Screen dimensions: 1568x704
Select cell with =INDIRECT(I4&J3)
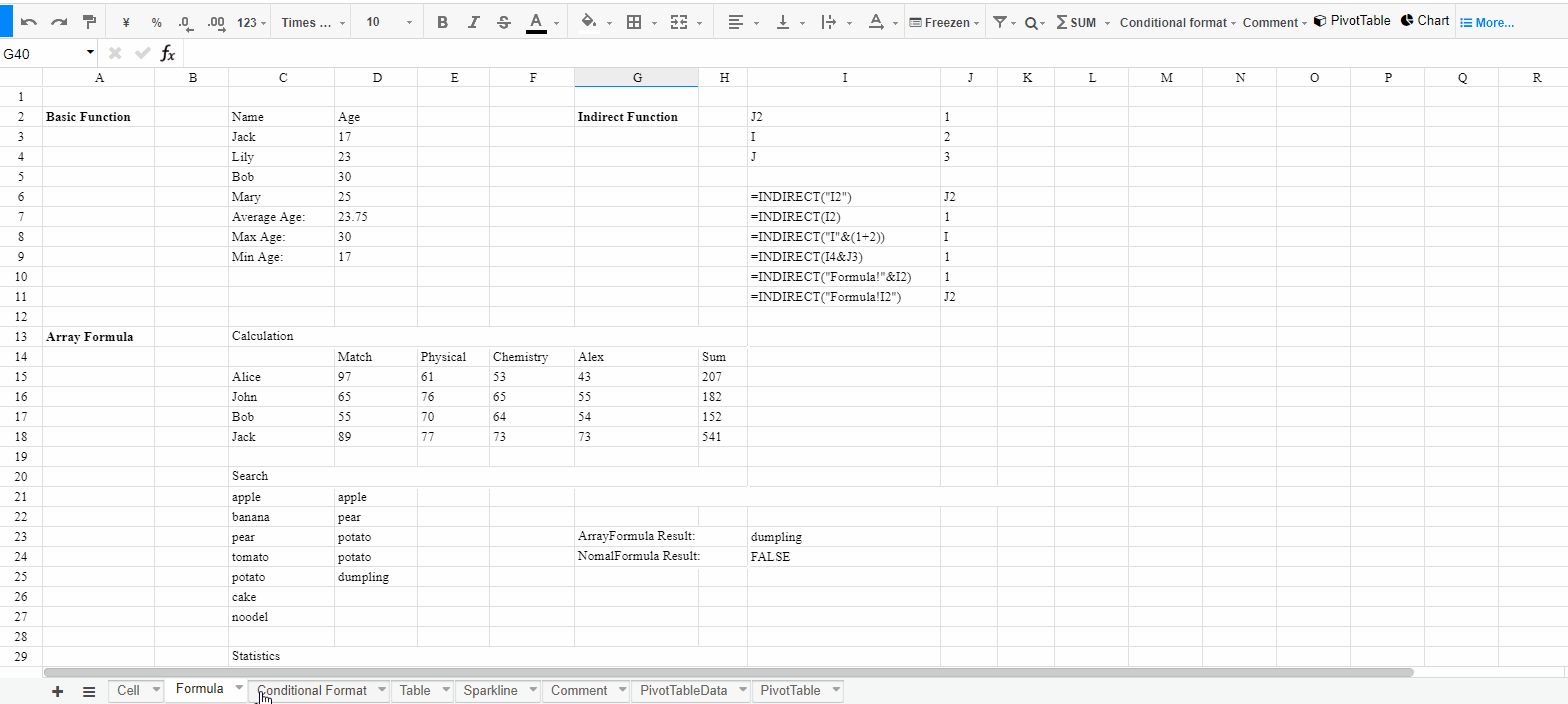(844, 257)
